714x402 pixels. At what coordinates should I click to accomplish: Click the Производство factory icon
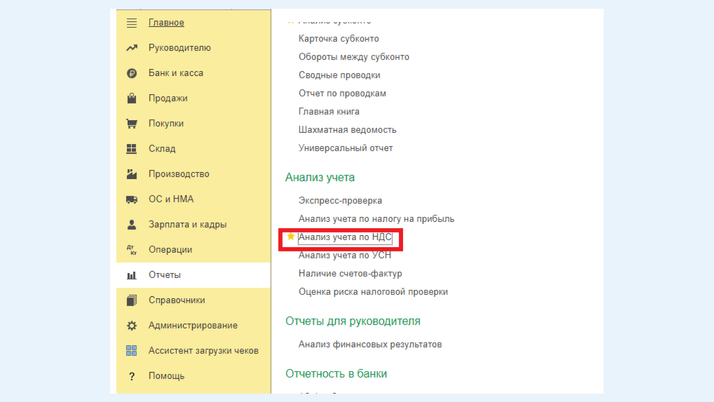pos(132,174)
